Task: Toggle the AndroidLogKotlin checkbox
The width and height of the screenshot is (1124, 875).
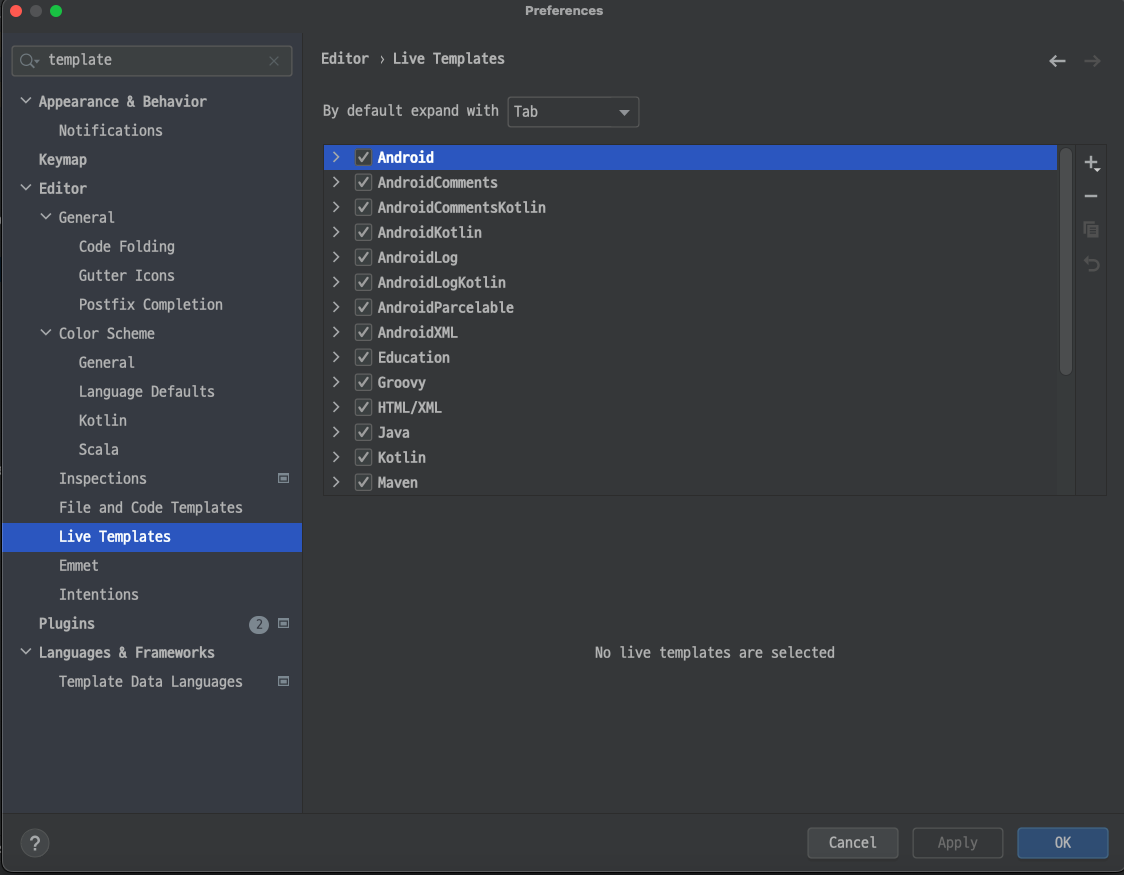Action: pos(363,282)
